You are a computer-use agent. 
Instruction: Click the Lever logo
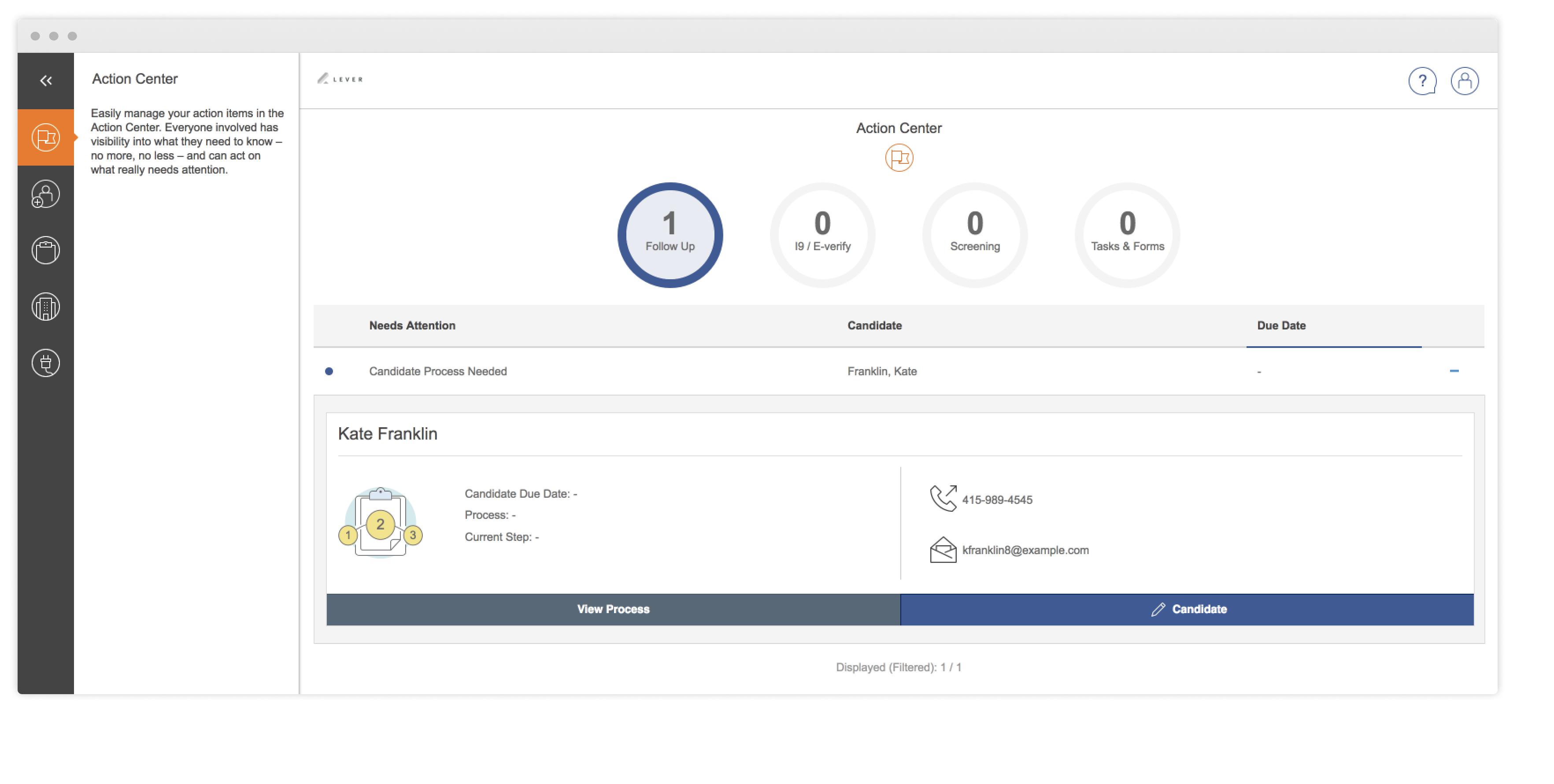click(x=340, y=79)
